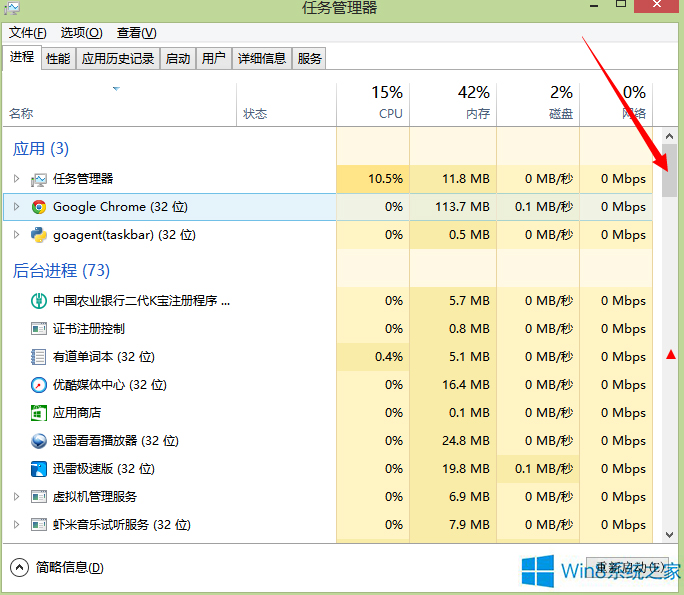This screenshot has width=684, height=595.
Task: Click the 优酷媒体中心 icon
Action: click(x=38, y=385)
